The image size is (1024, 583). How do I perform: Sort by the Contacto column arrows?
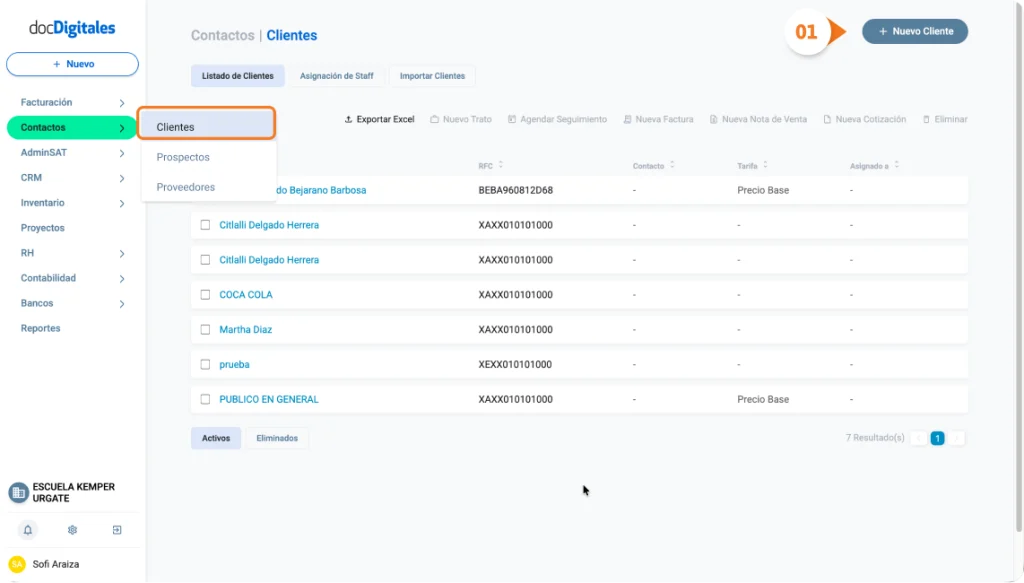672,165
